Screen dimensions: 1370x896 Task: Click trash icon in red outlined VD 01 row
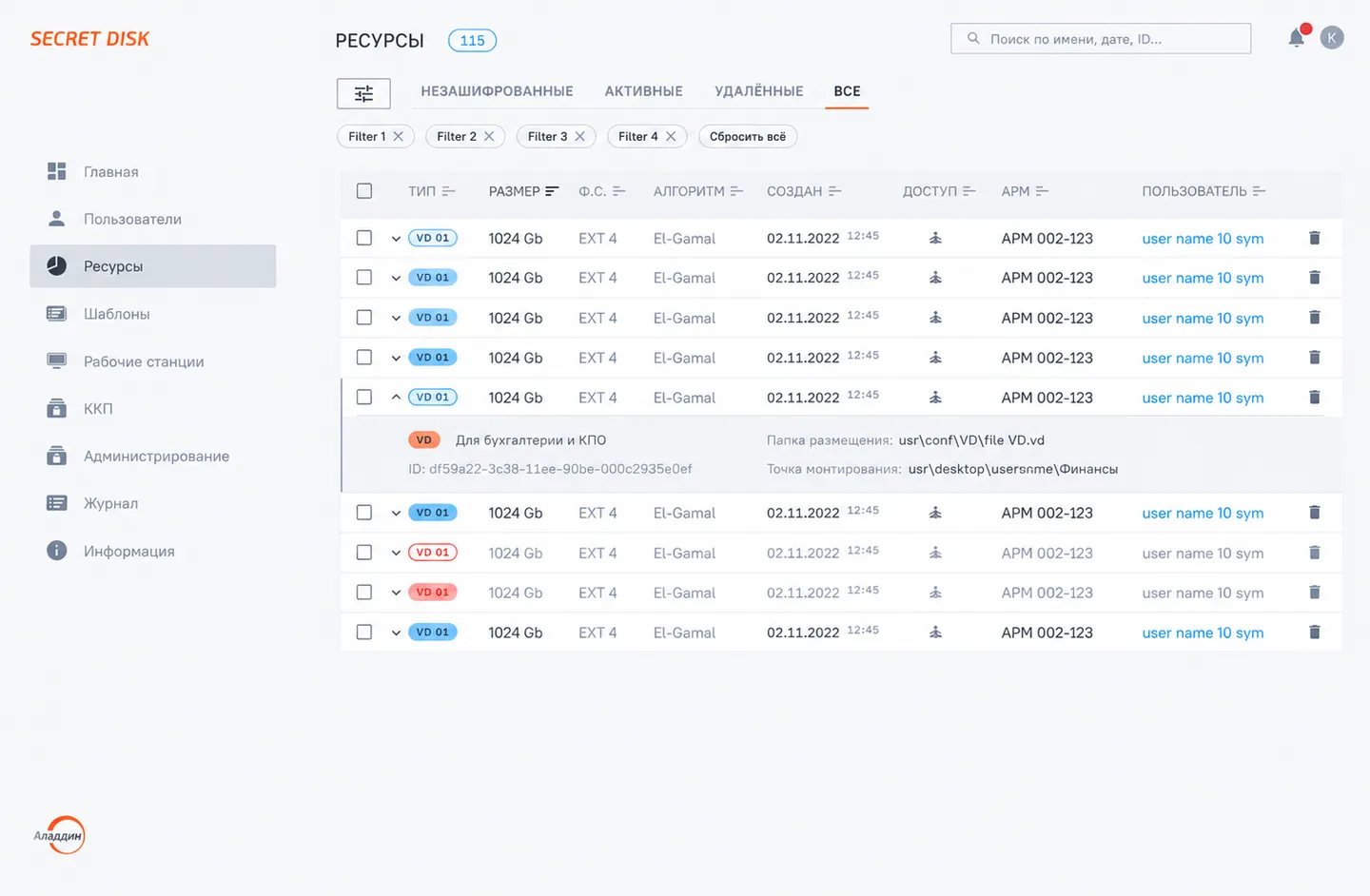click(x=1315, y=552)
